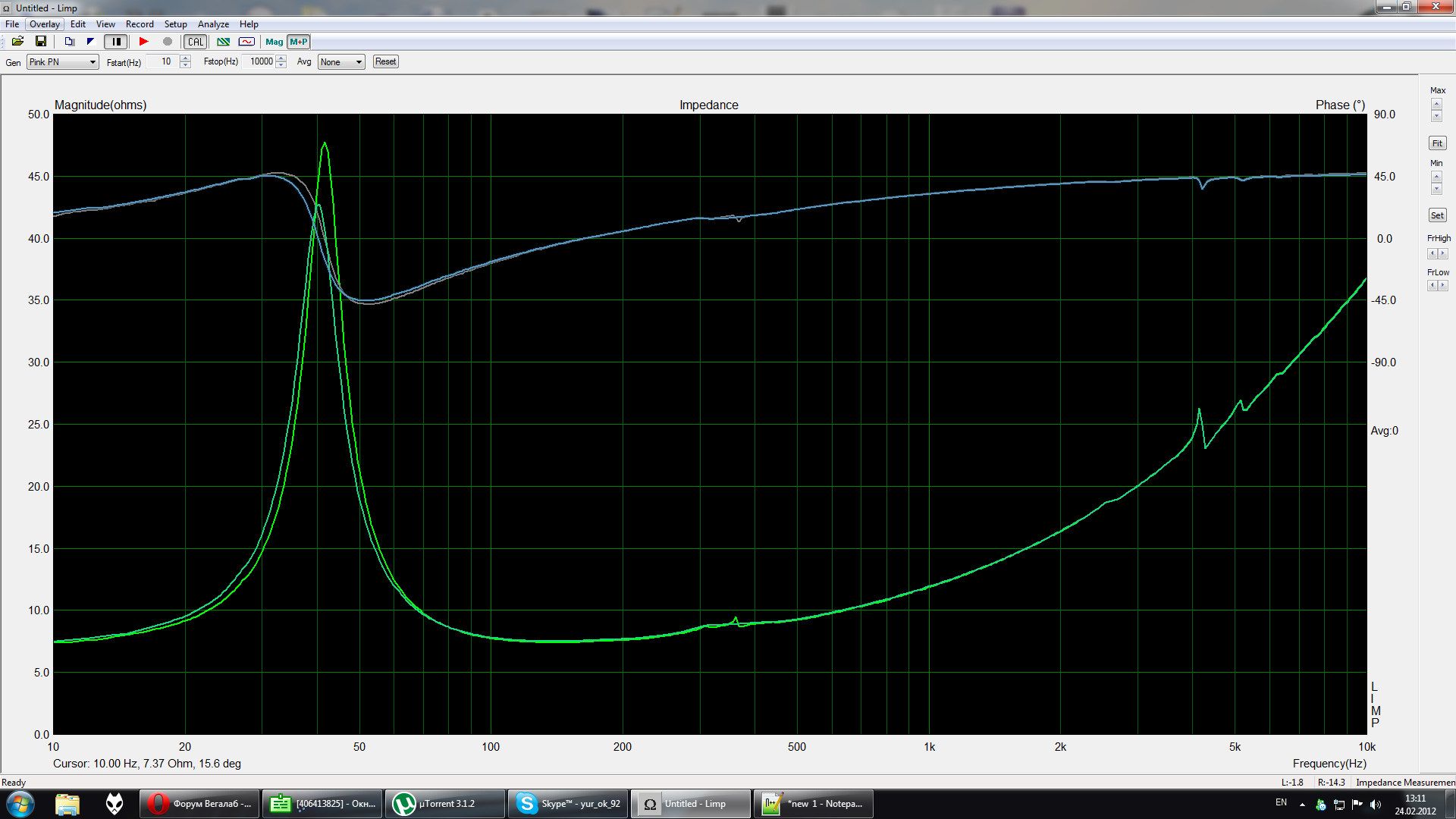1456x819 pixels.
Task: Open file with the folder icon
Action: (x=17, y=42)
